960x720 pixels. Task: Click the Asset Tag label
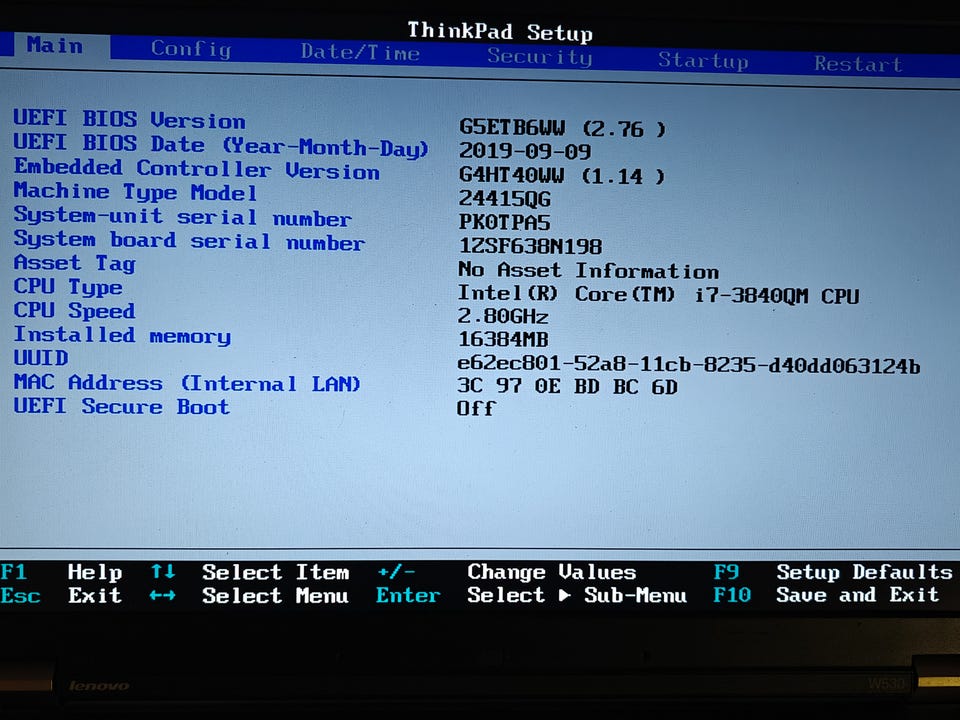[74, 263]
